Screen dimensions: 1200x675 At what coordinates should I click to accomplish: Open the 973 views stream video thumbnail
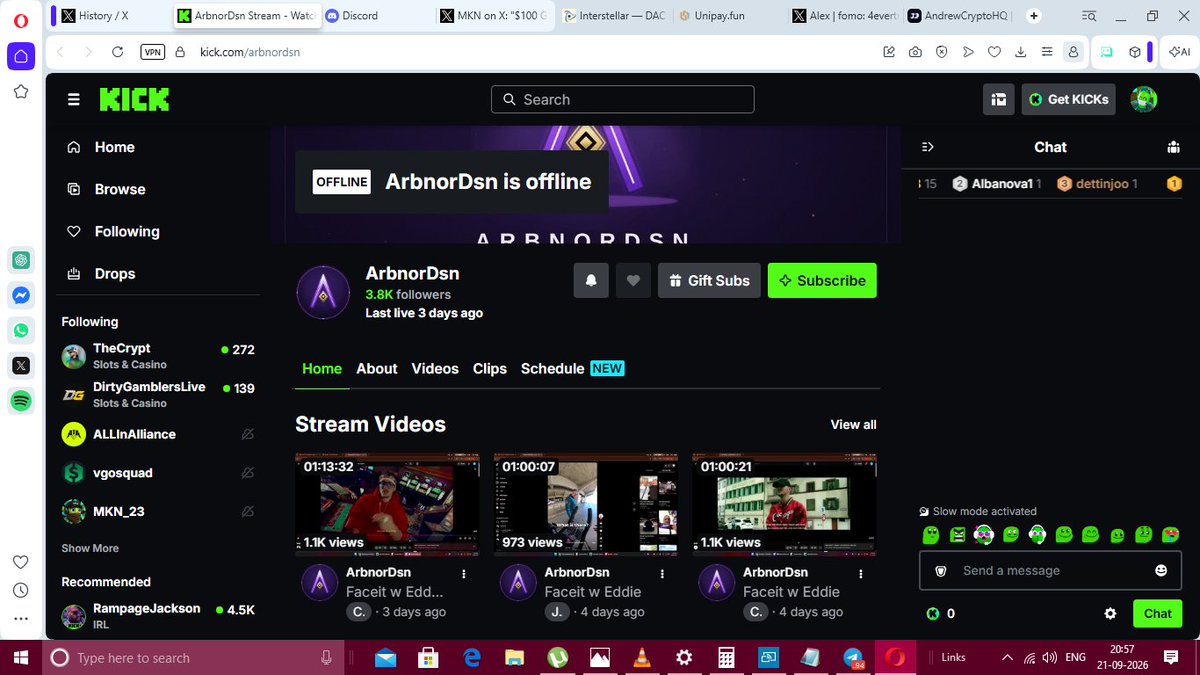coord(586,503)
